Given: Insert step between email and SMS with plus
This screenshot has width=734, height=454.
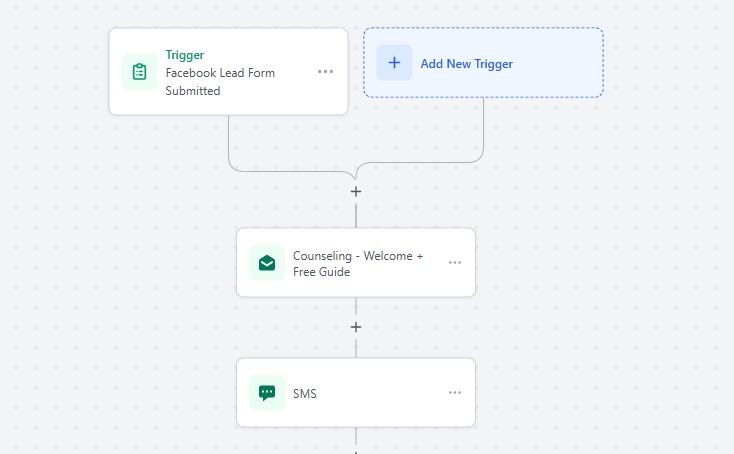Looking at the screenshot, I should 356,327.
